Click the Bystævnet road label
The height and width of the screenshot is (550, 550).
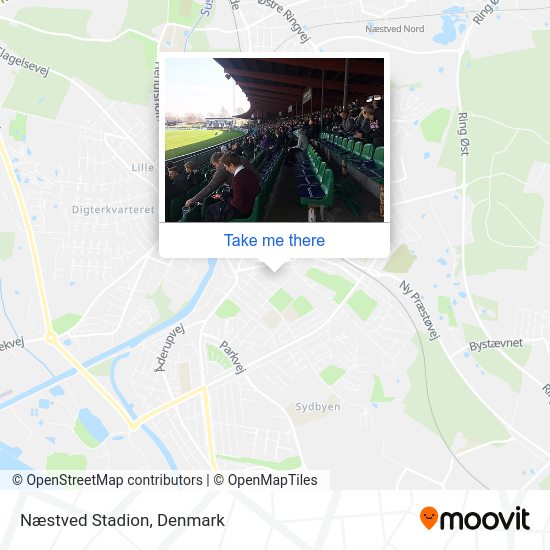[x=496, y=344]
